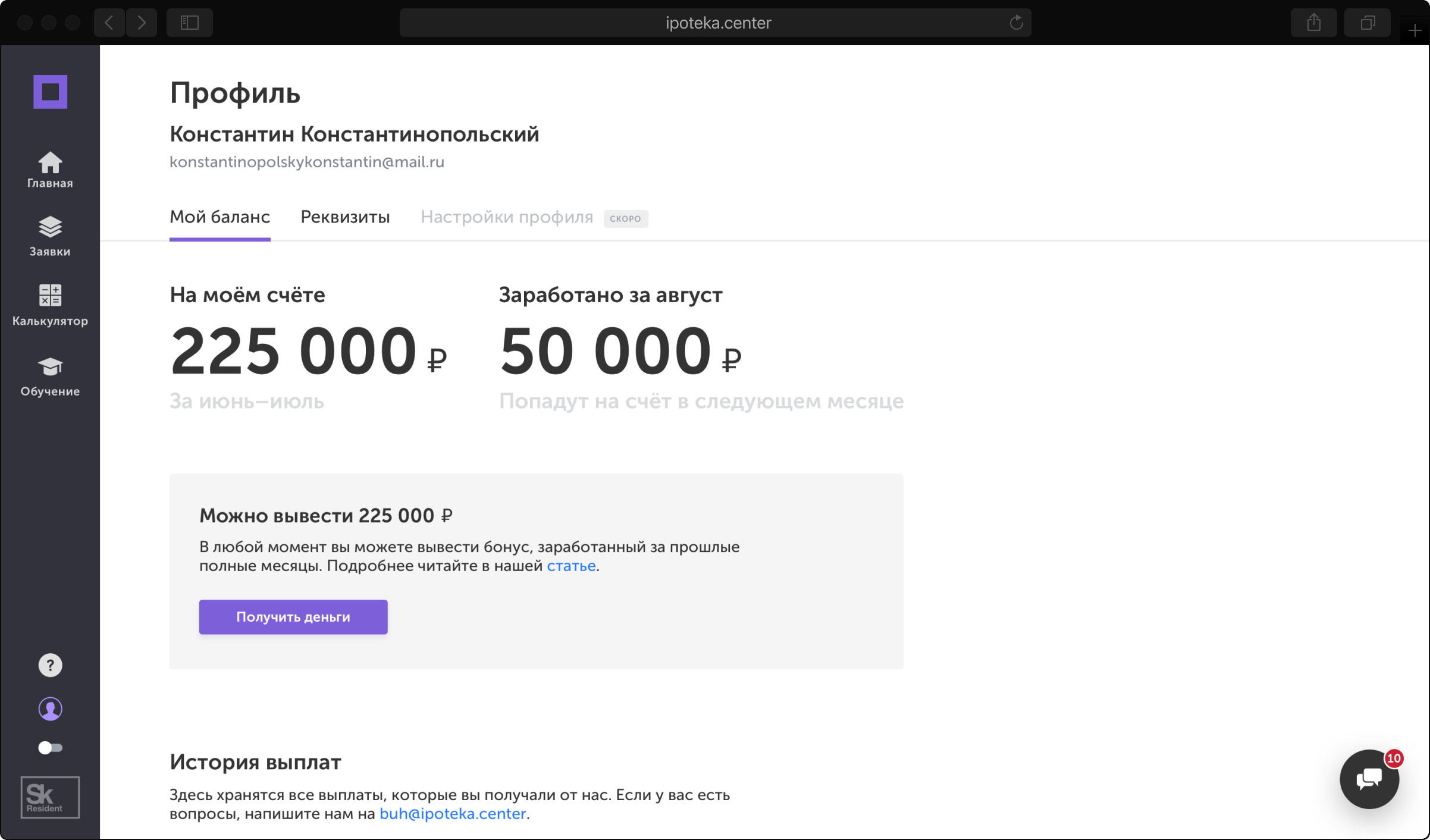Click the purple square logo in sidebar

[x=50, y=92]
